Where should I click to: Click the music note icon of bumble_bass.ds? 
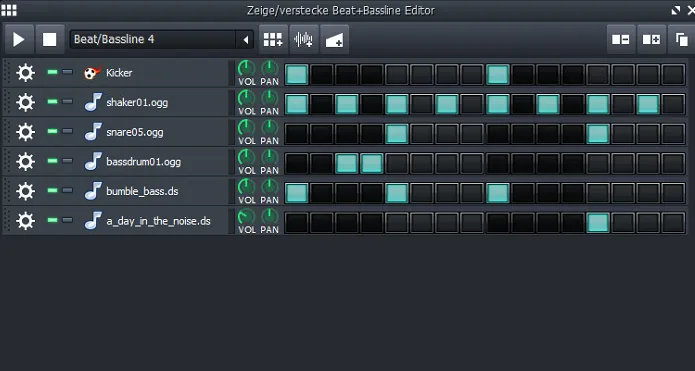click(93, 191)
